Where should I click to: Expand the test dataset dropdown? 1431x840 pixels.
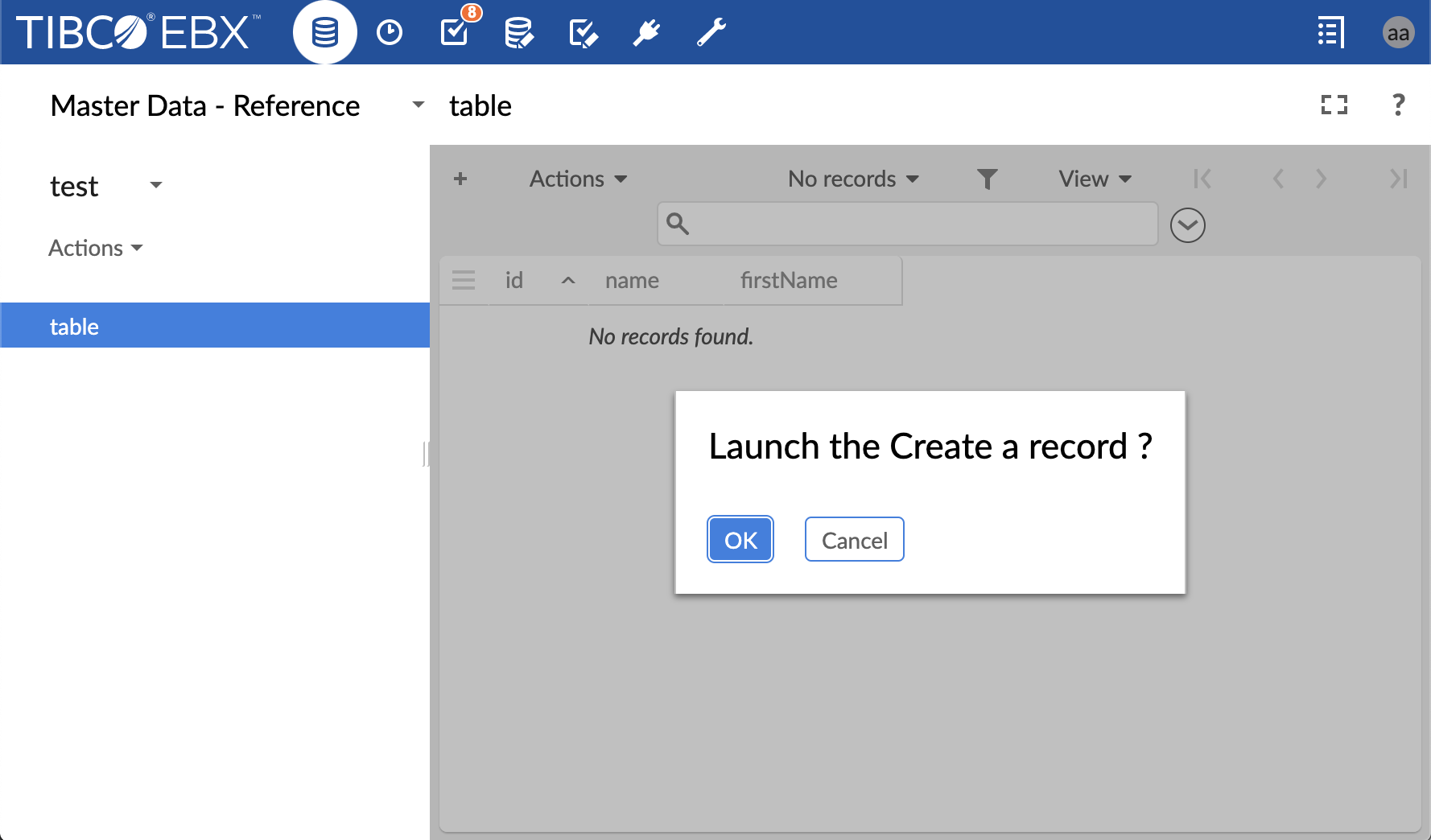(x=155, y=186)
